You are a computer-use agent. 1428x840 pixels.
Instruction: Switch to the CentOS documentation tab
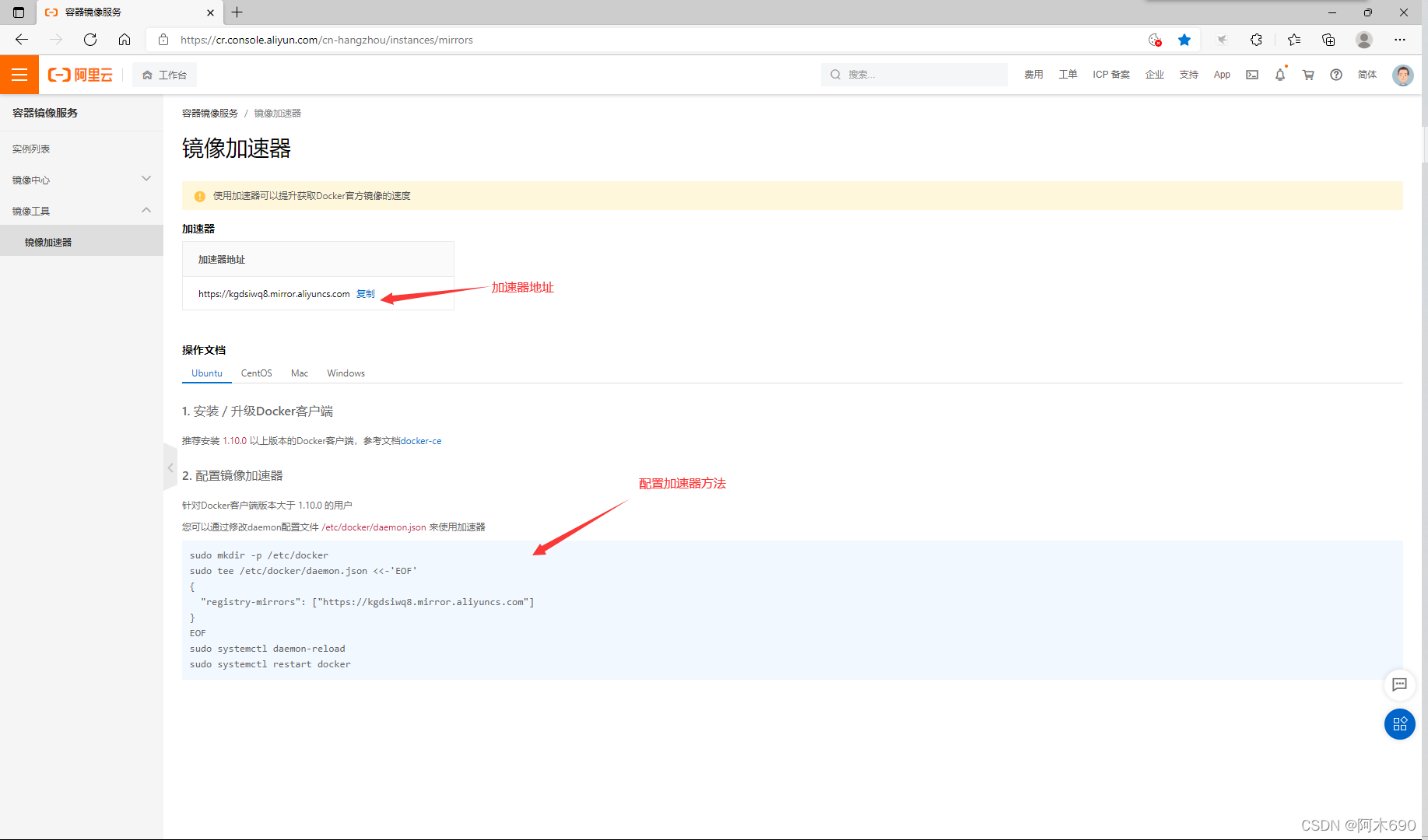(x=256, y=373)
